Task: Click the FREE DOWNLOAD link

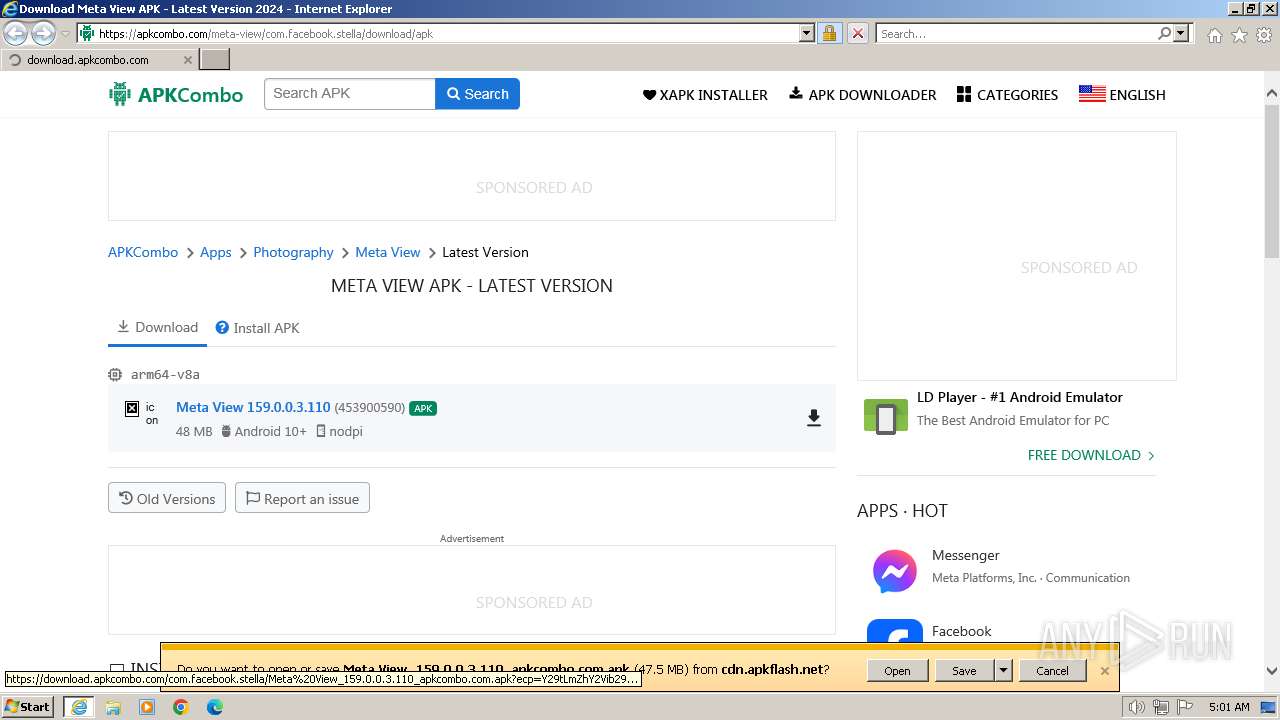Action: click(x=1091, y=455)
